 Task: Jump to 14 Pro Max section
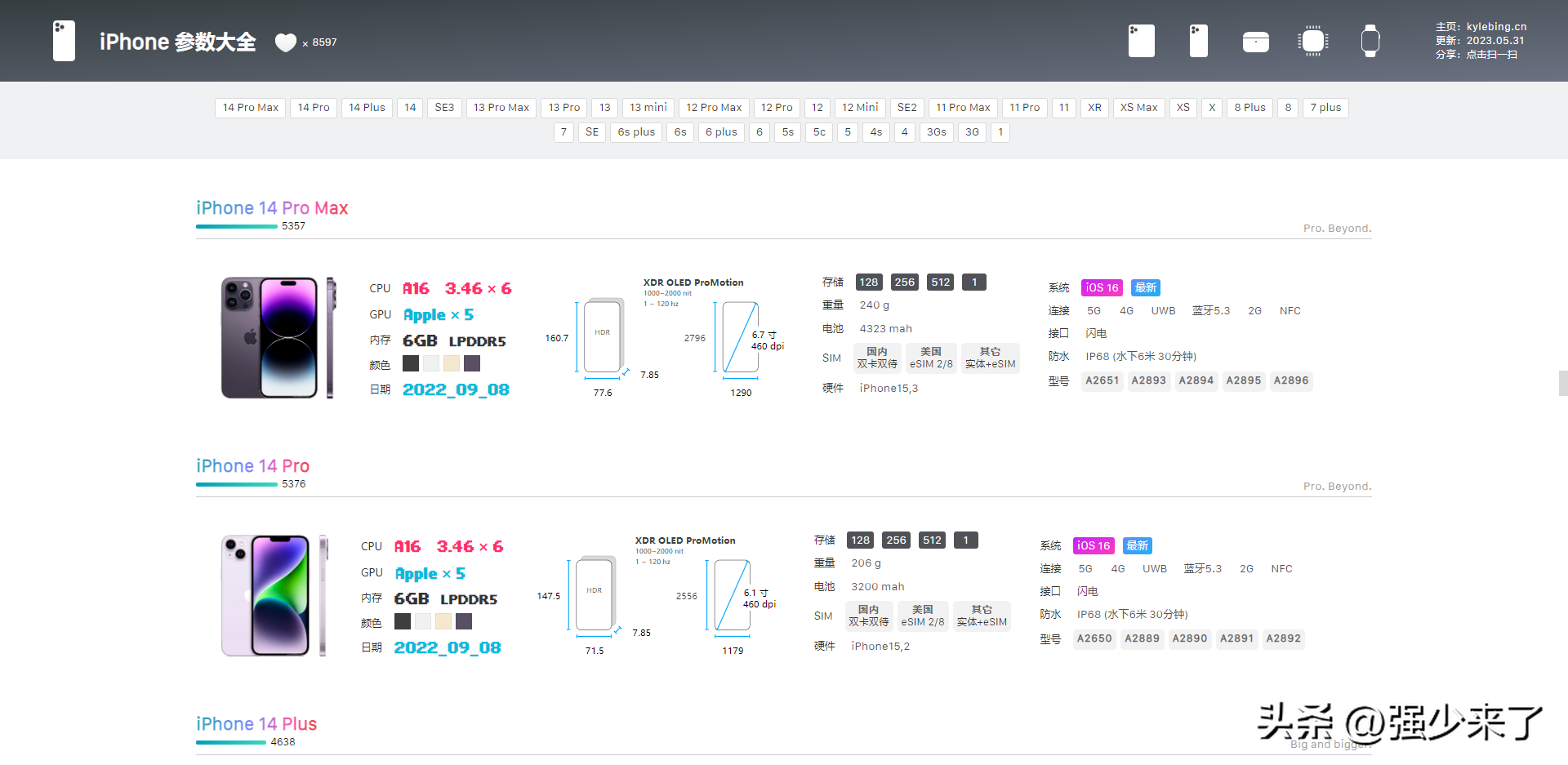pyautogui.click(x=251, y=108)
